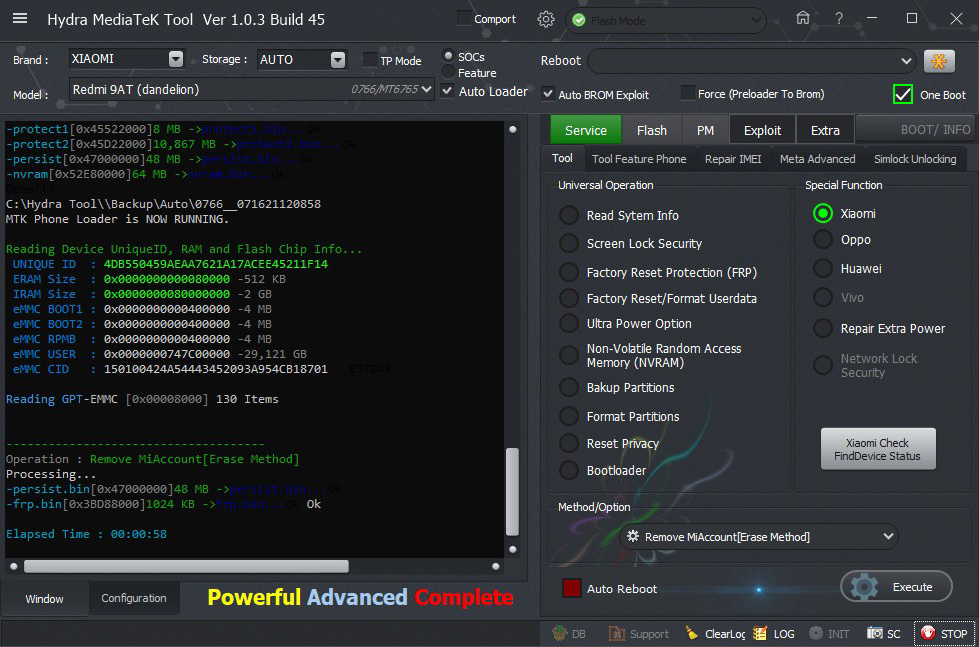Screen dimensions: 979x647
Task: Enable the TP Mode checkbox
Action: tap(371, 60)
